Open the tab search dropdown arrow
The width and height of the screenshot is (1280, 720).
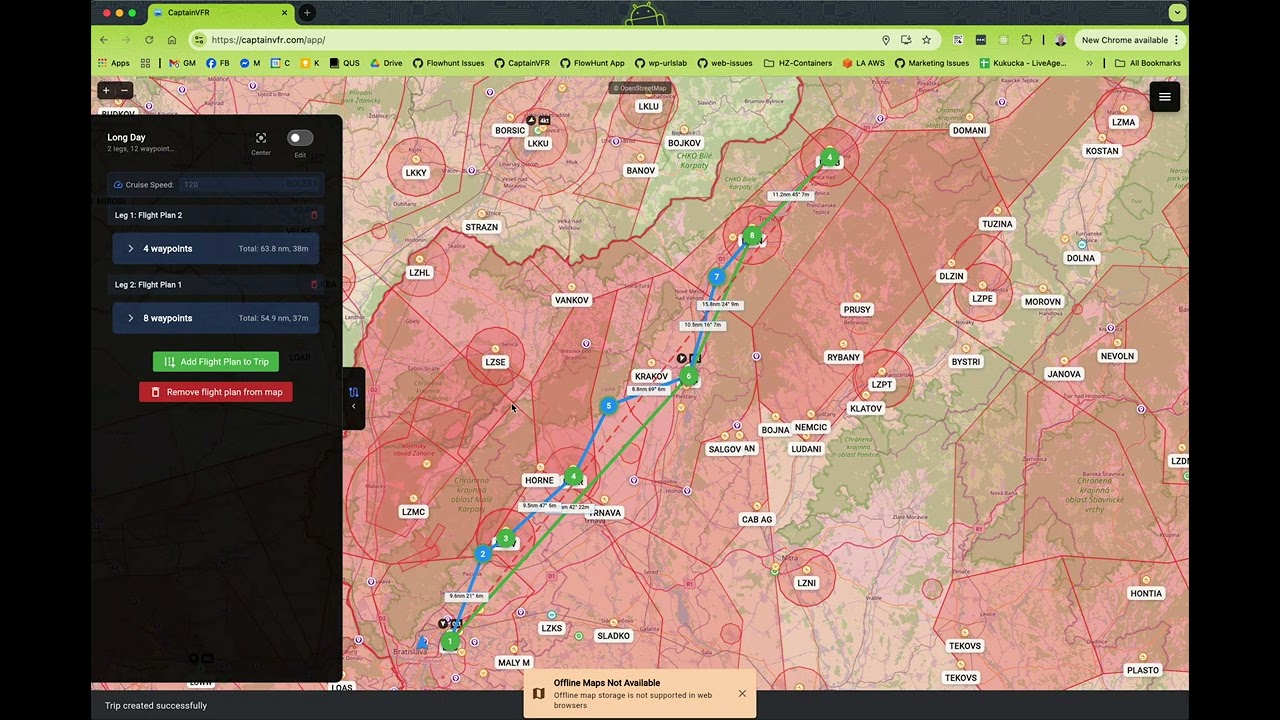[1177, 13]
